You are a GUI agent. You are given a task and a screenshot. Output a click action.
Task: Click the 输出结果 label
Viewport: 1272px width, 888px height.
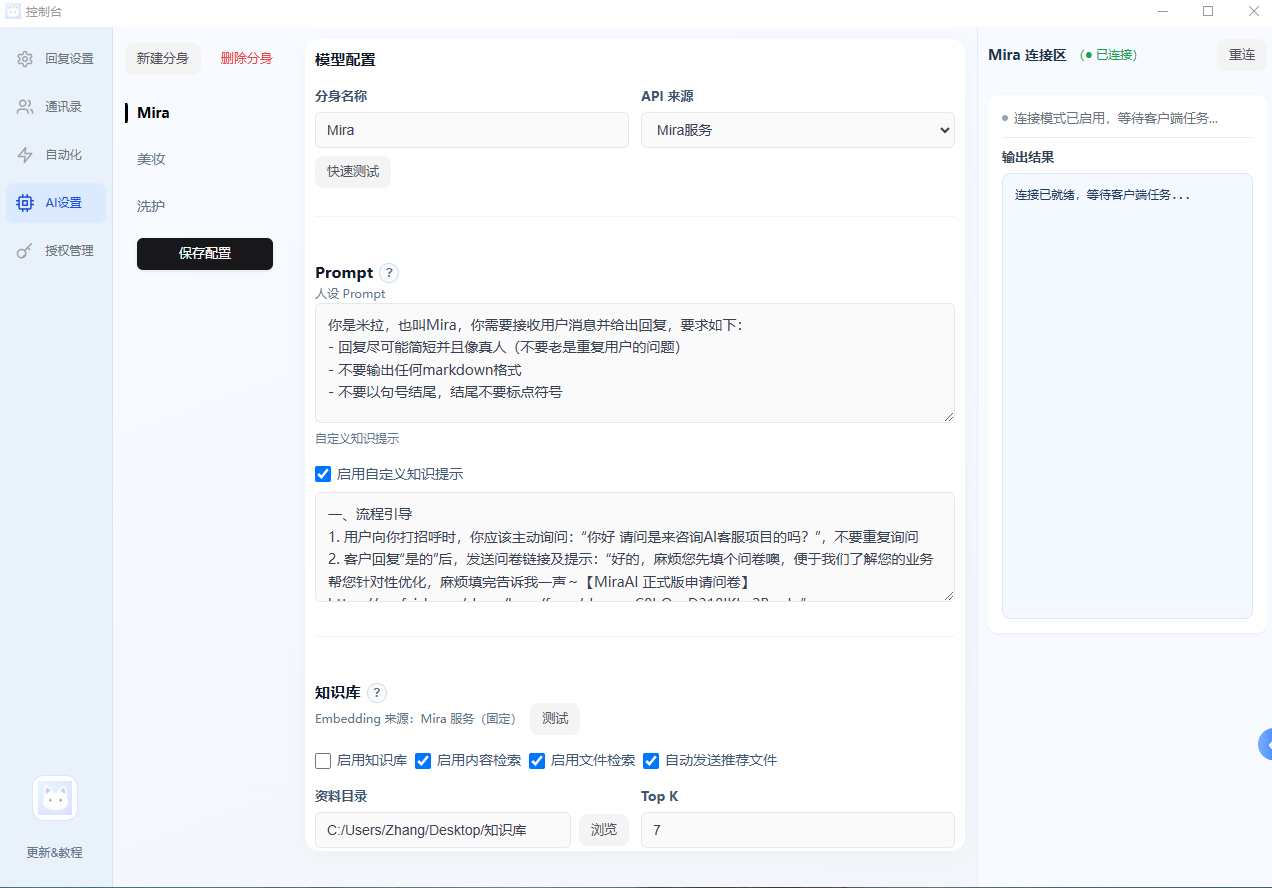[1028, 157]
